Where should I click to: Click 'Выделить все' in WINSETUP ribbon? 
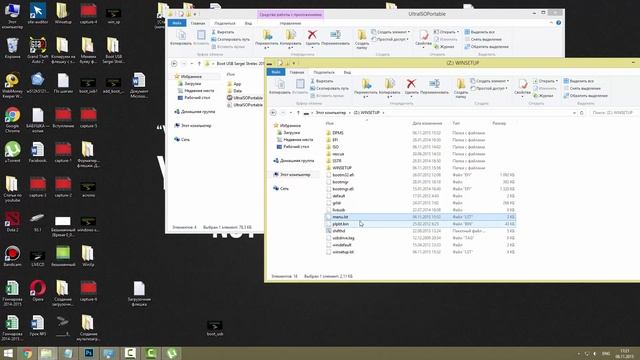pos(579,81)
